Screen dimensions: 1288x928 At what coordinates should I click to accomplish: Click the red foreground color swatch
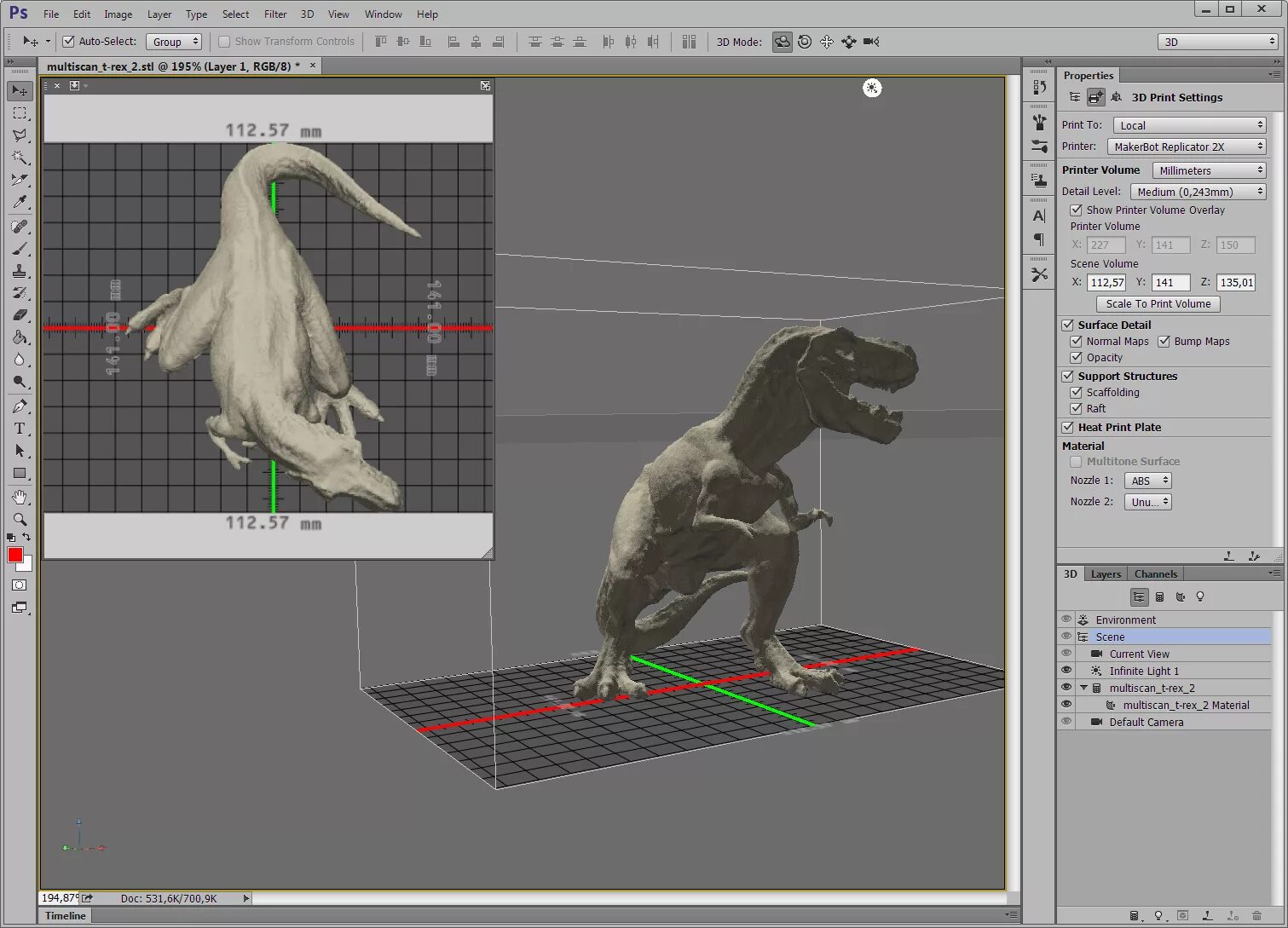[x=15, y=556]
